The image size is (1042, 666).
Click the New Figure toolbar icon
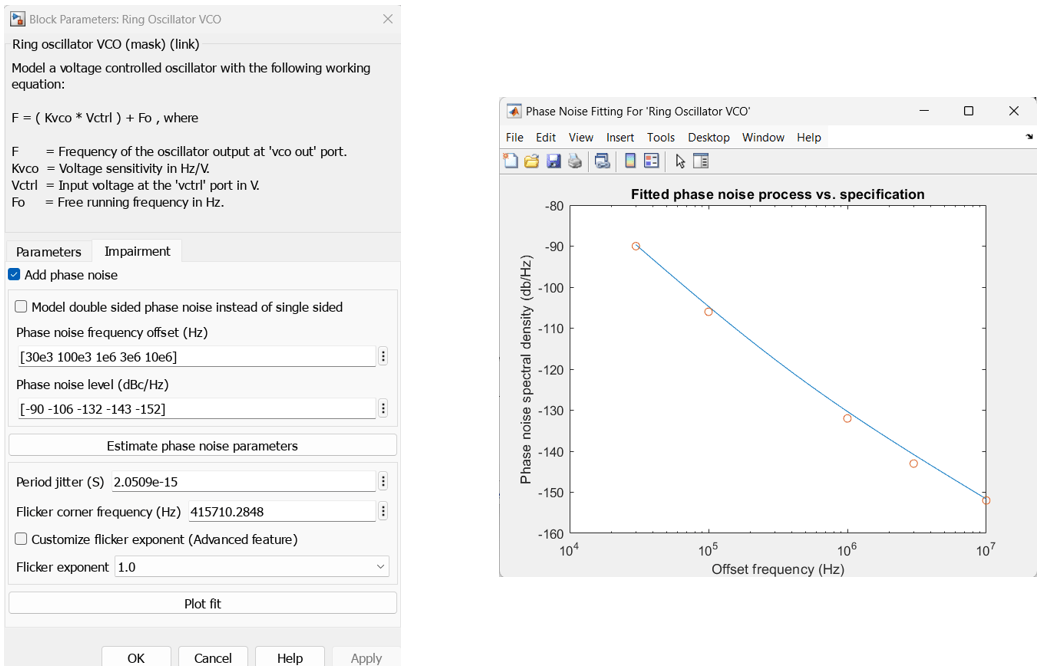click(511, 161)
